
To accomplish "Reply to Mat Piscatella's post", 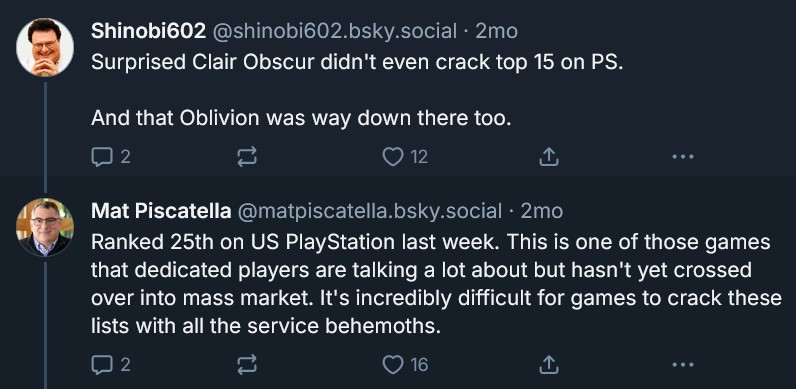I will (x=110, y=365).
